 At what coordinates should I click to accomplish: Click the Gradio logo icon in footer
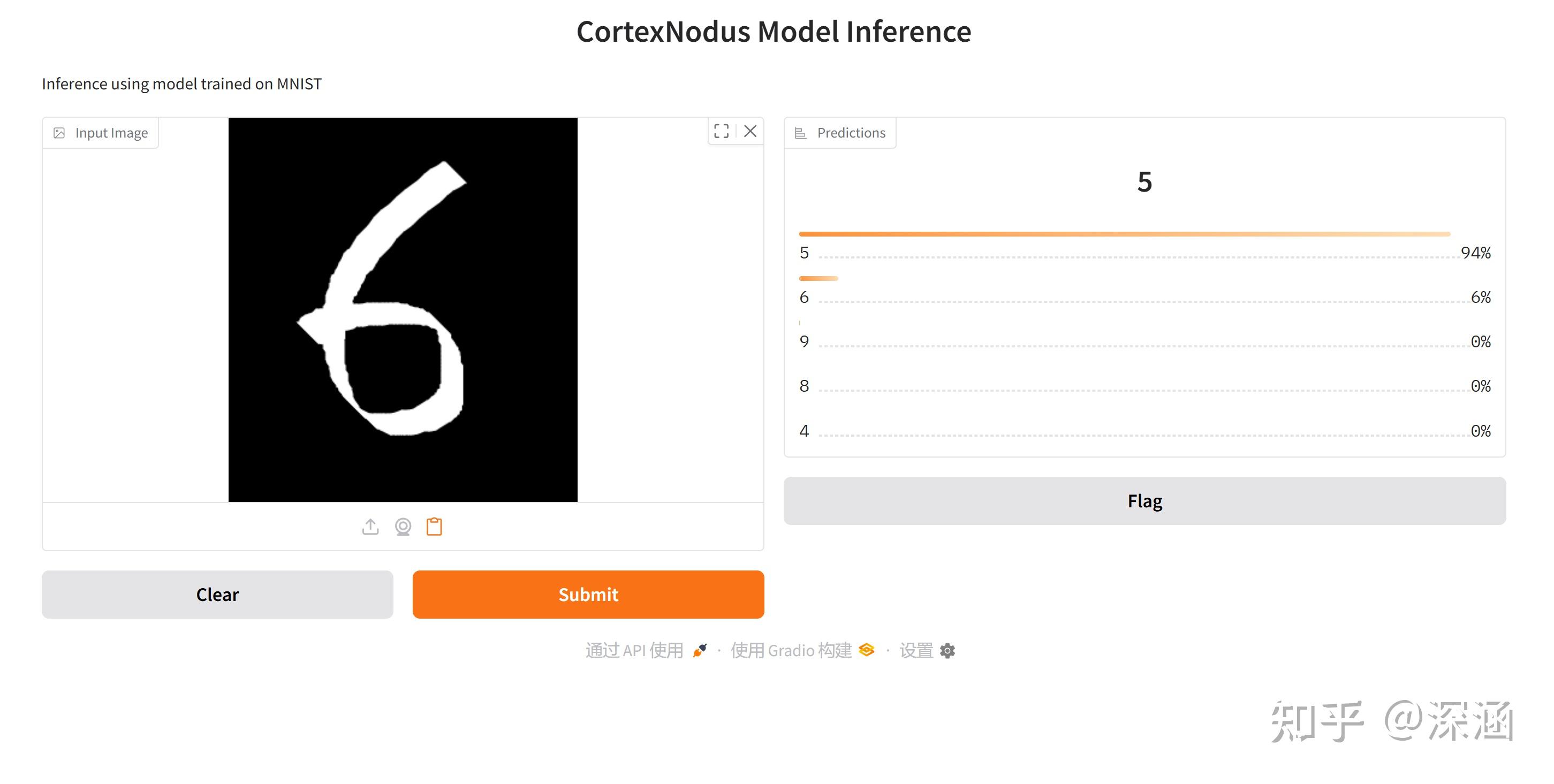click(x=867, y=650)
